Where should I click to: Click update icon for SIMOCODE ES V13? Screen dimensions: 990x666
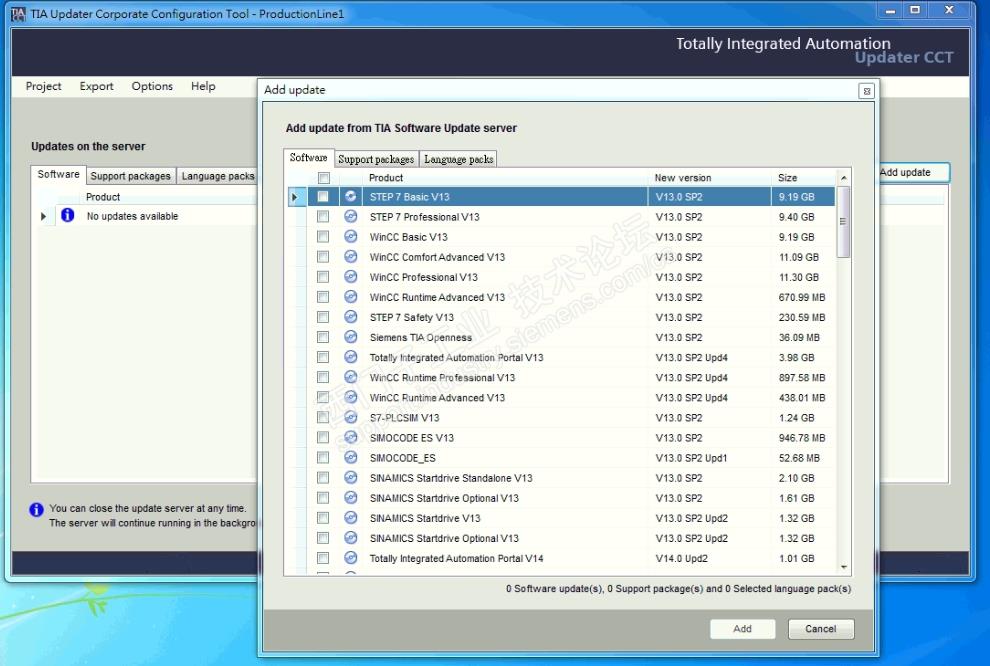coord(350,437)
